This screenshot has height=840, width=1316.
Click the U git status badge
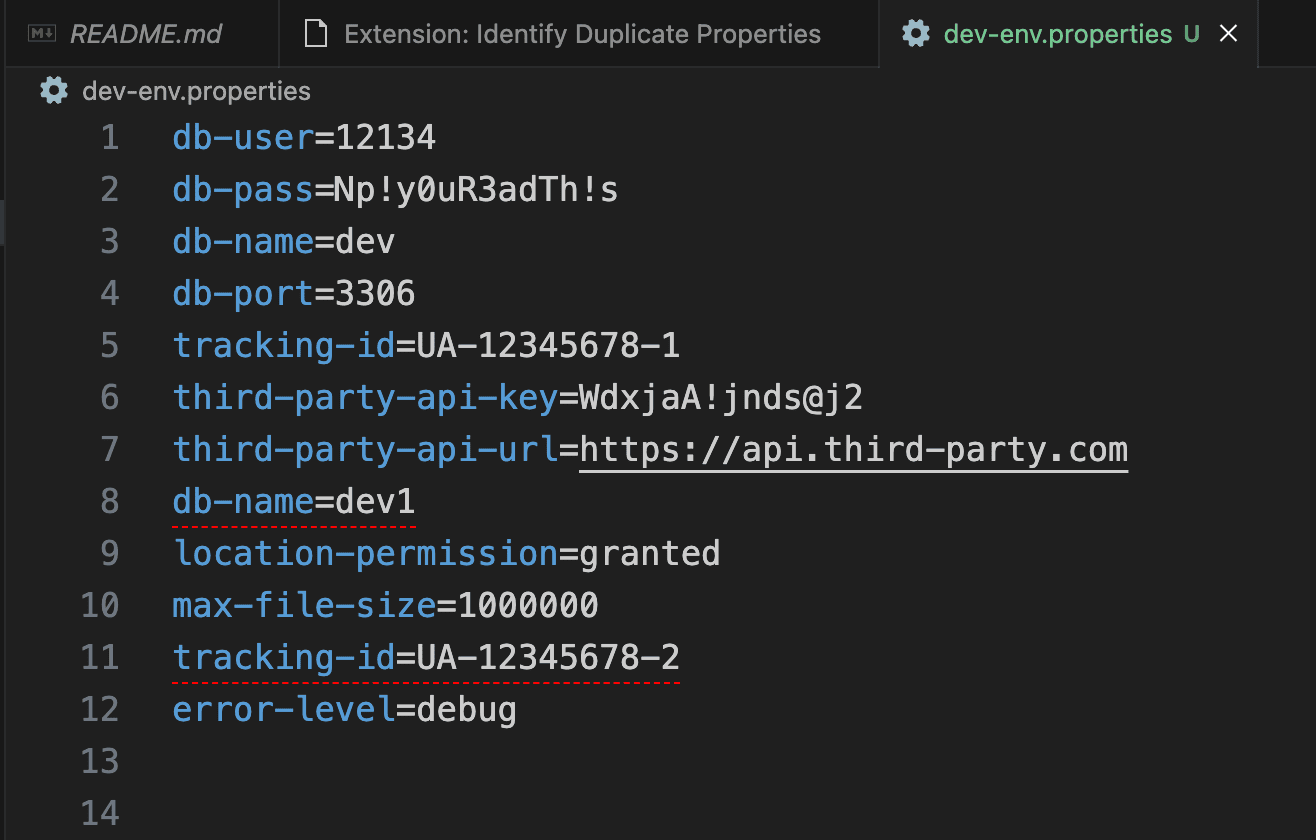point(1191,34)
